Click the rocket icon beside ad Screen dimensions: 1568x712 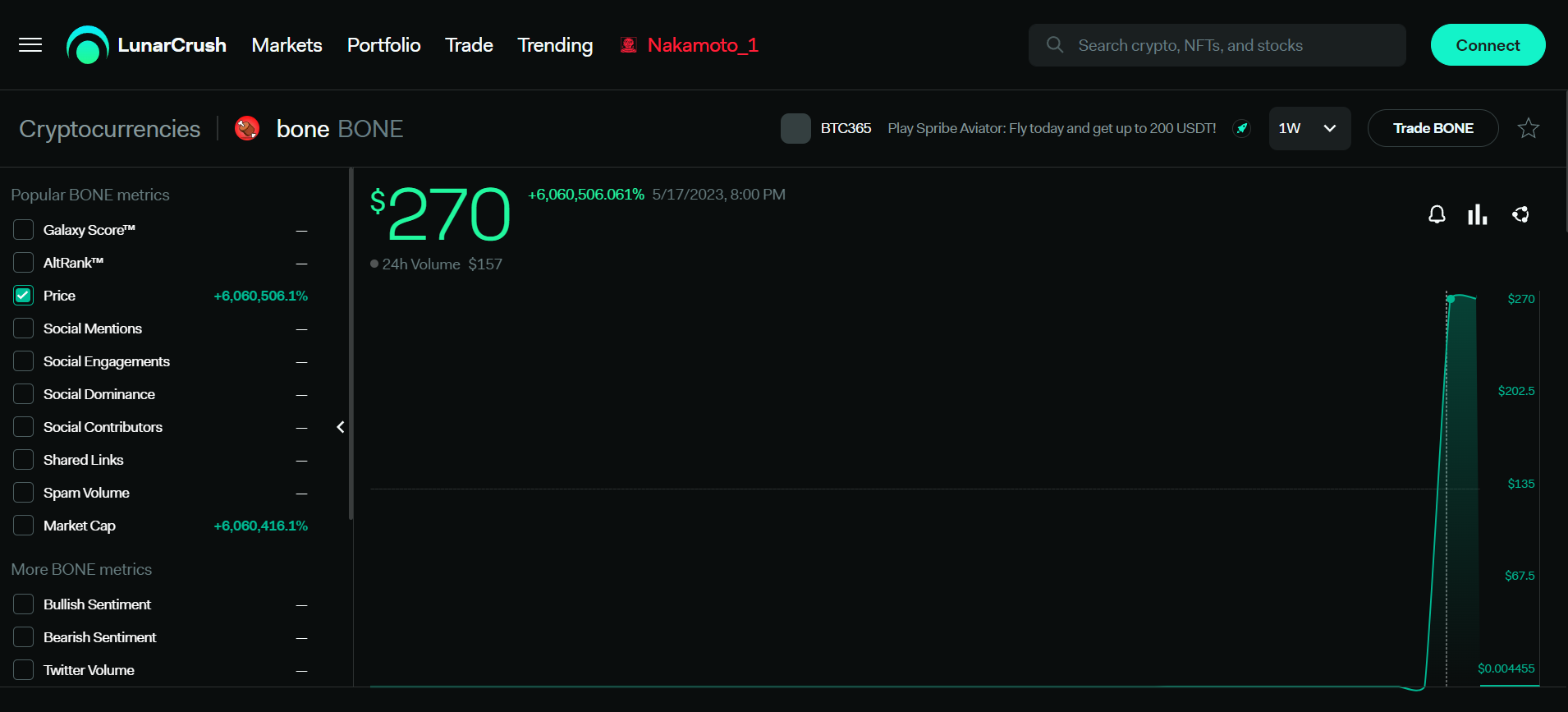click(x=1241, y=128)
